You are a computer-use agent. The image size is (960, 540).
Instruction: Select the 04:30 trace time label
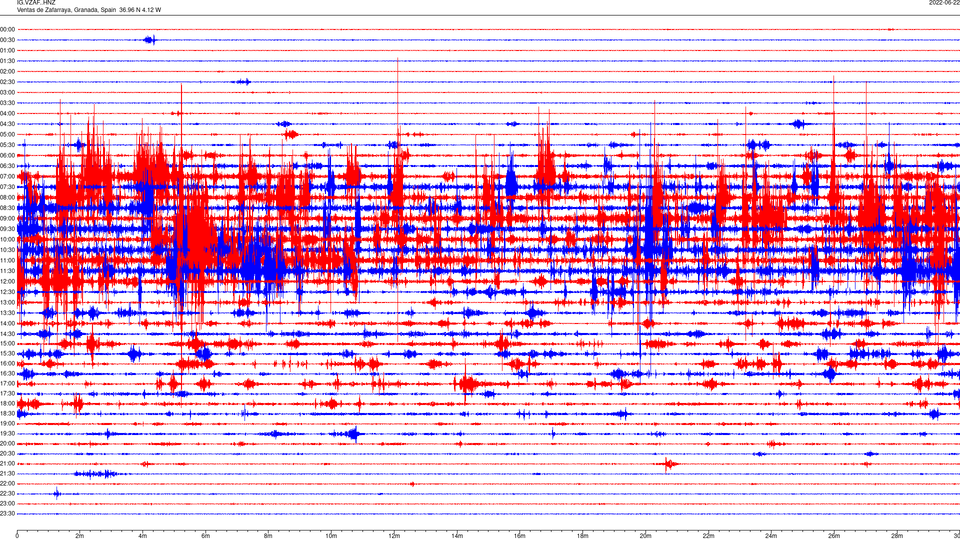(7, 124)
